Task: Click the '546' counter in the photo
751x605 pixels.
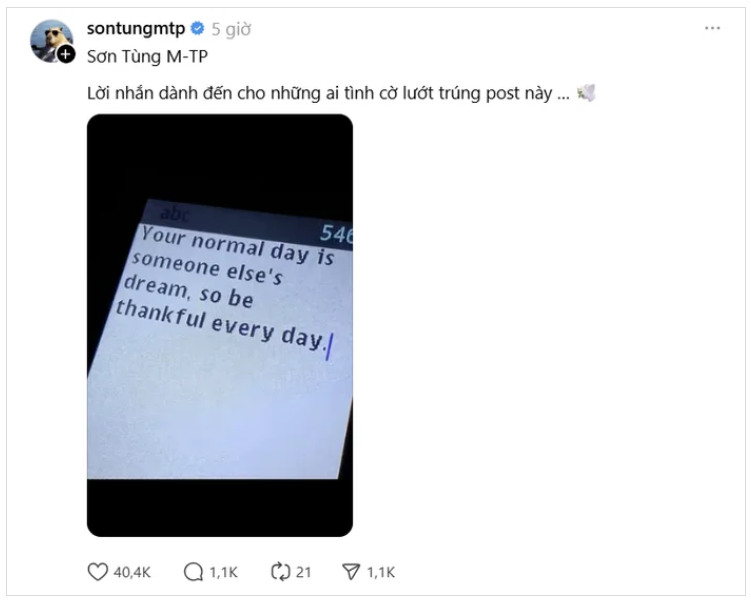Action: pyautogui.click(x=336, y=234)
